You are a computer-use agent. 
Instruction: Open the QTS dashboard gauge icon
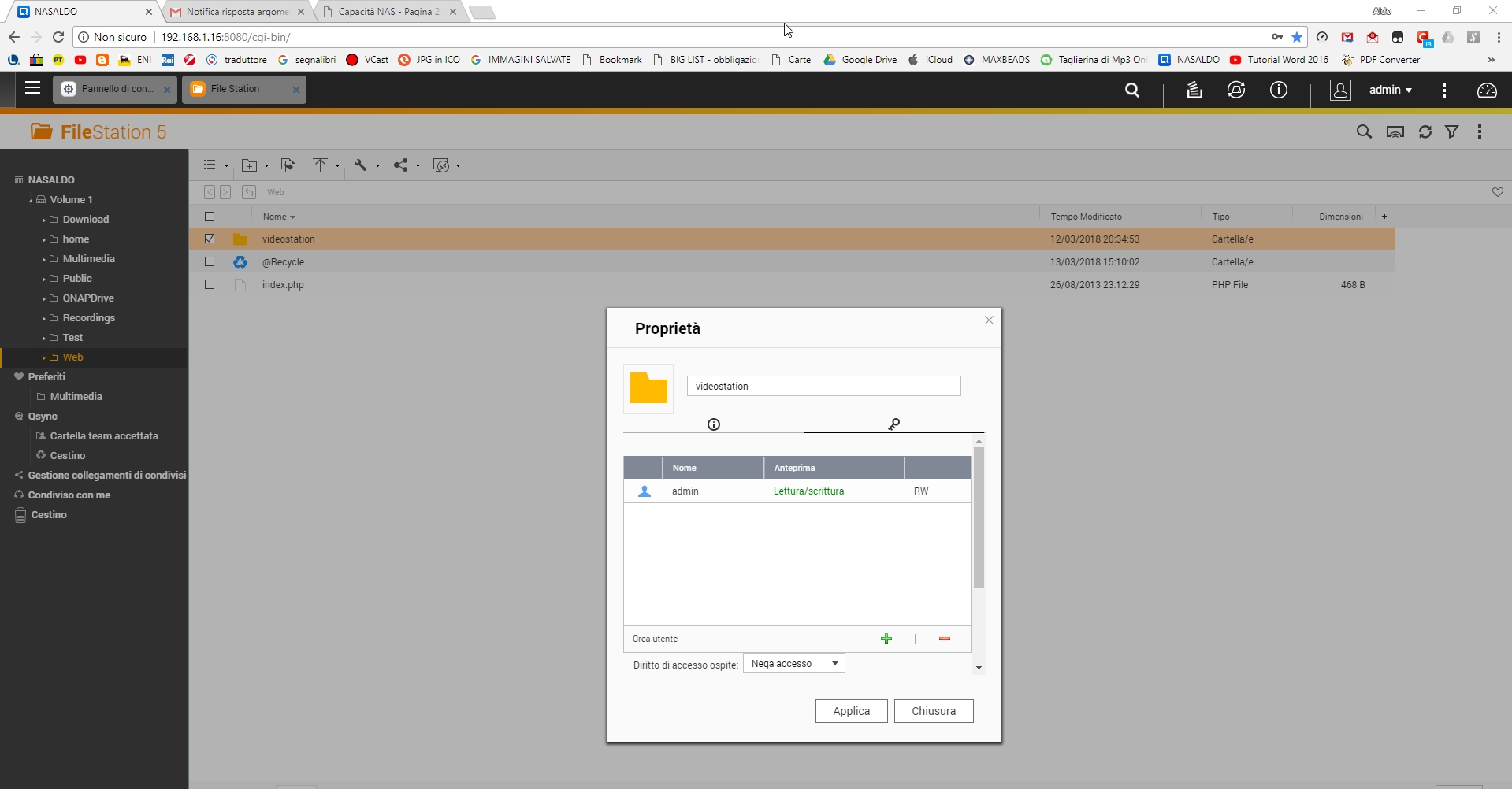pos(1487,91)
